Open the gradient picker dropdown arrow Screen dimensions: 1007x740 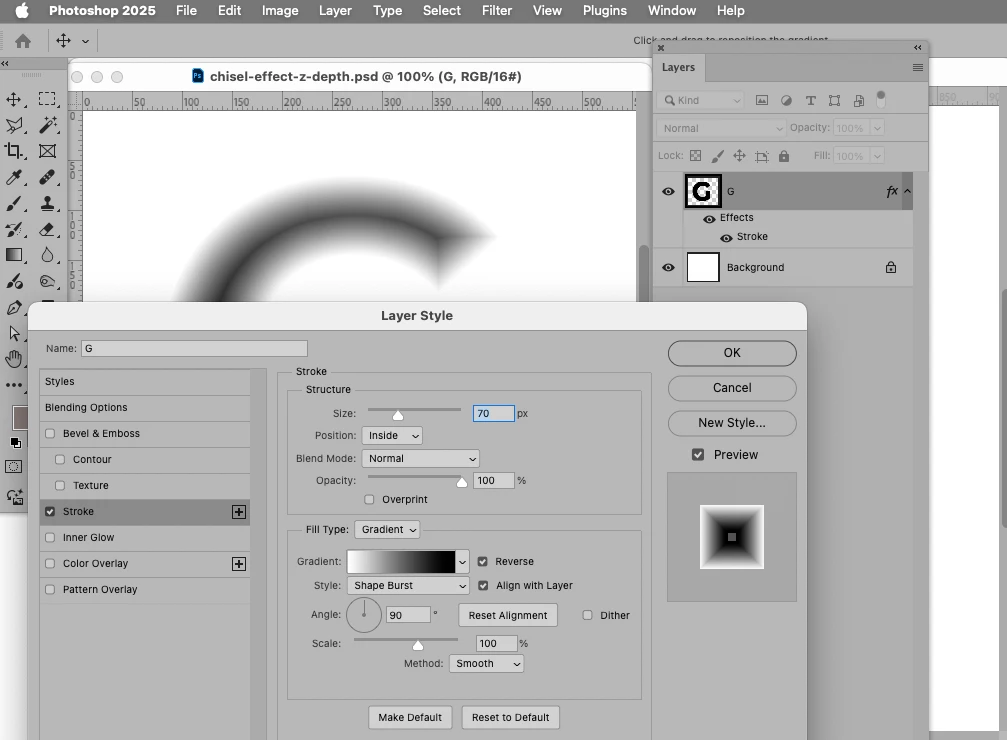point(462,562)
